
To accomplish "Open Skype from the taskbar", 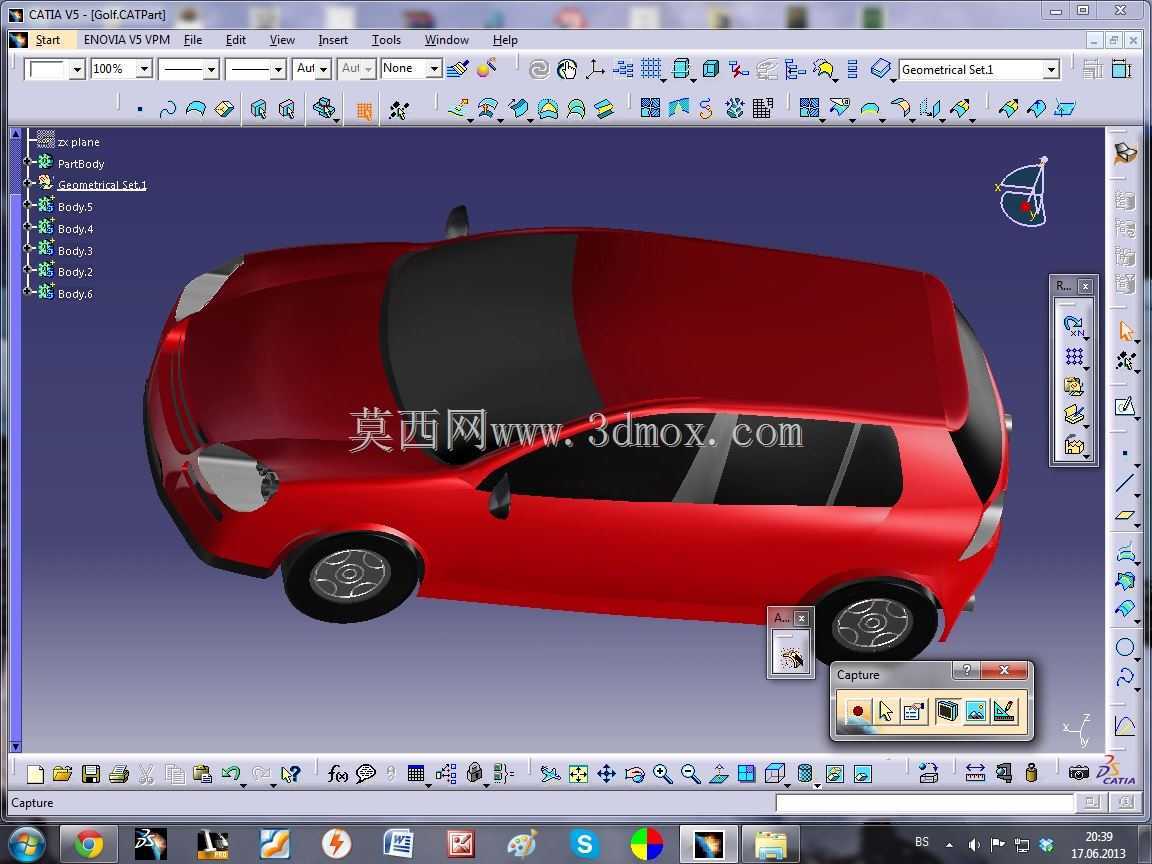I will 584,844.
